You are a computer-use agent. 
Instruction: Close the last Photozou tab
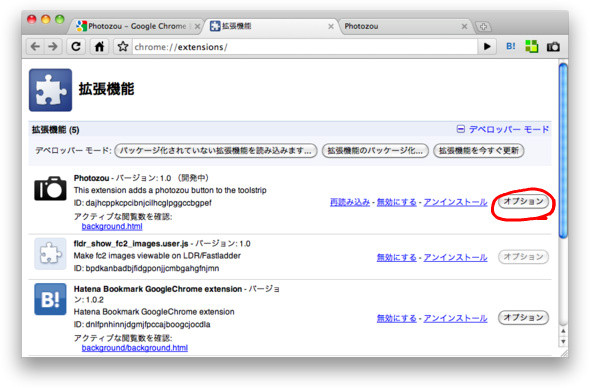point(464,26)
